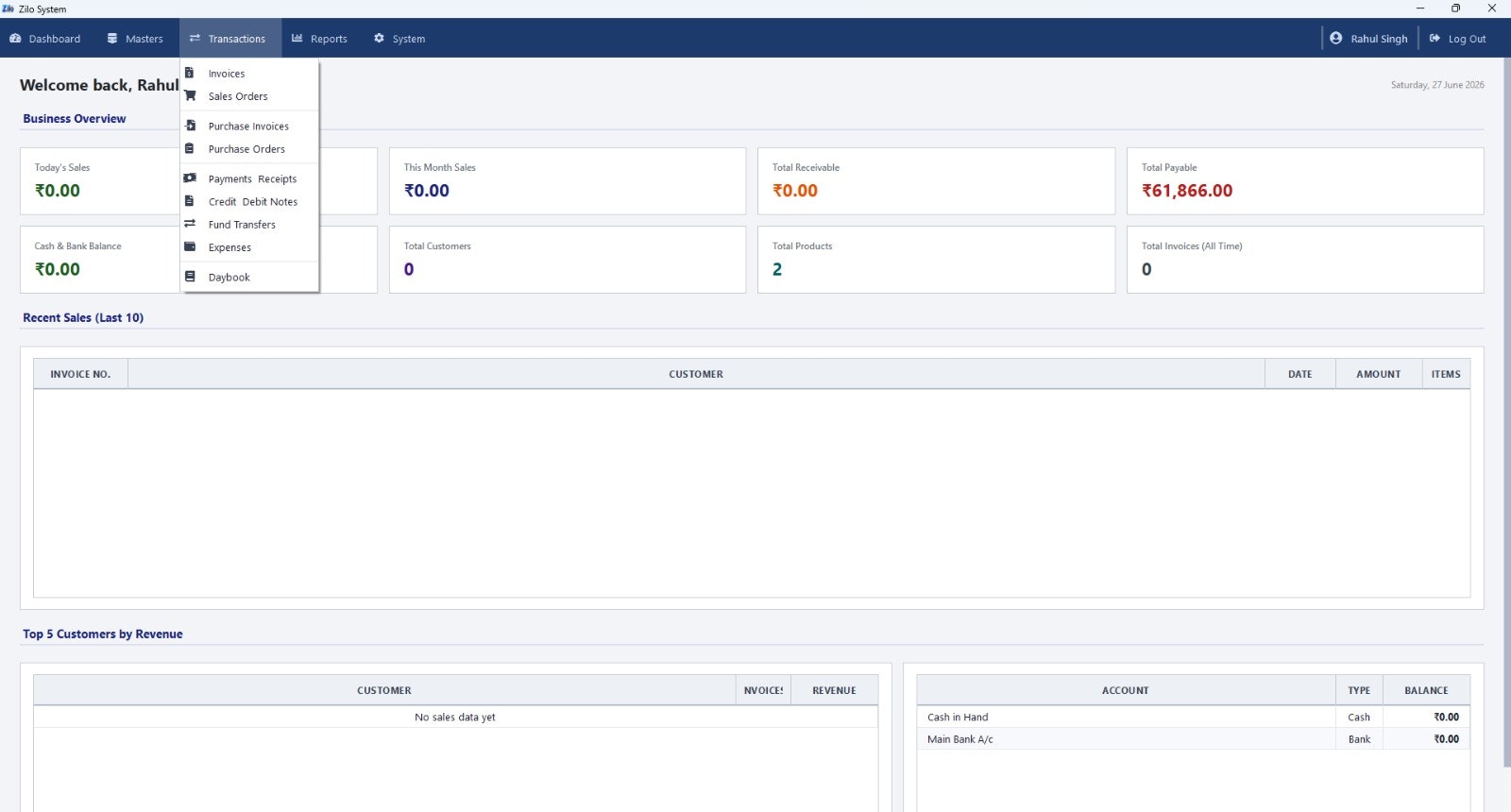The height and width of the screenshot is (812, 1511).
Task: Sort by ITEMS column header
Action: (1446, 374)
